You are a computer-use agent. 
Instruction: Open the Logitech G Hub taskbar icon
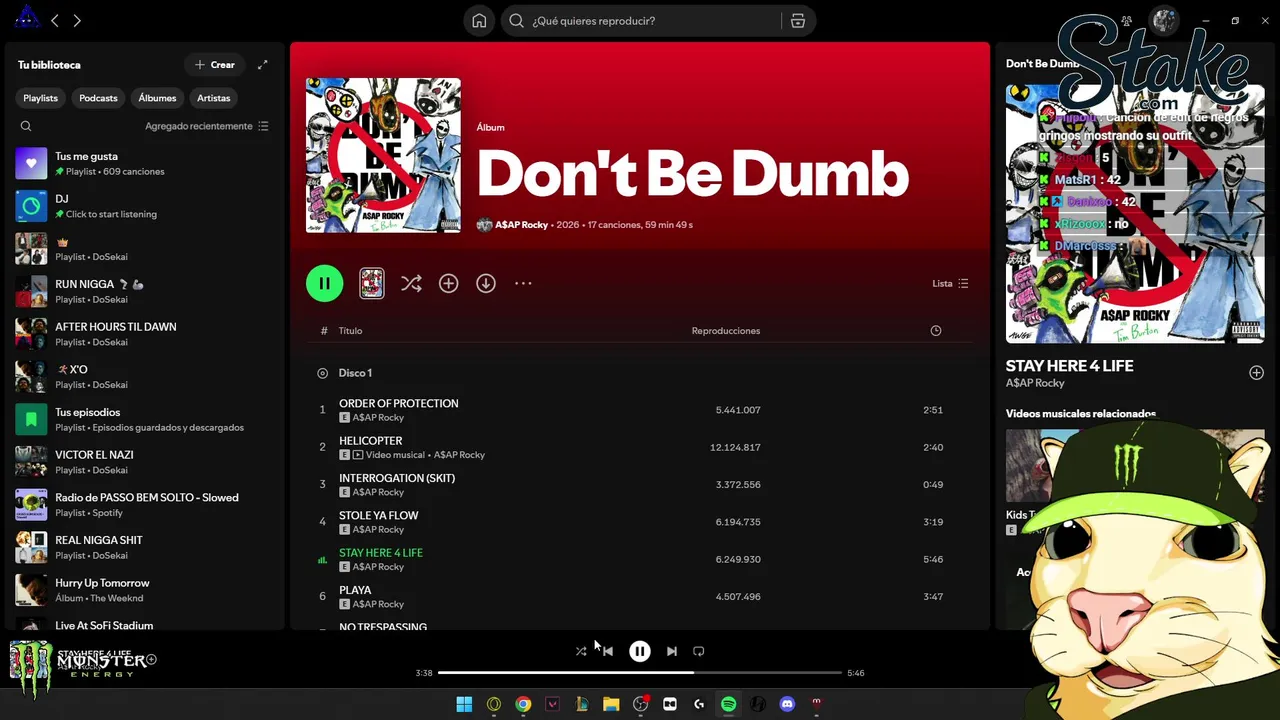pyautogui.click(x=699, y=704)
